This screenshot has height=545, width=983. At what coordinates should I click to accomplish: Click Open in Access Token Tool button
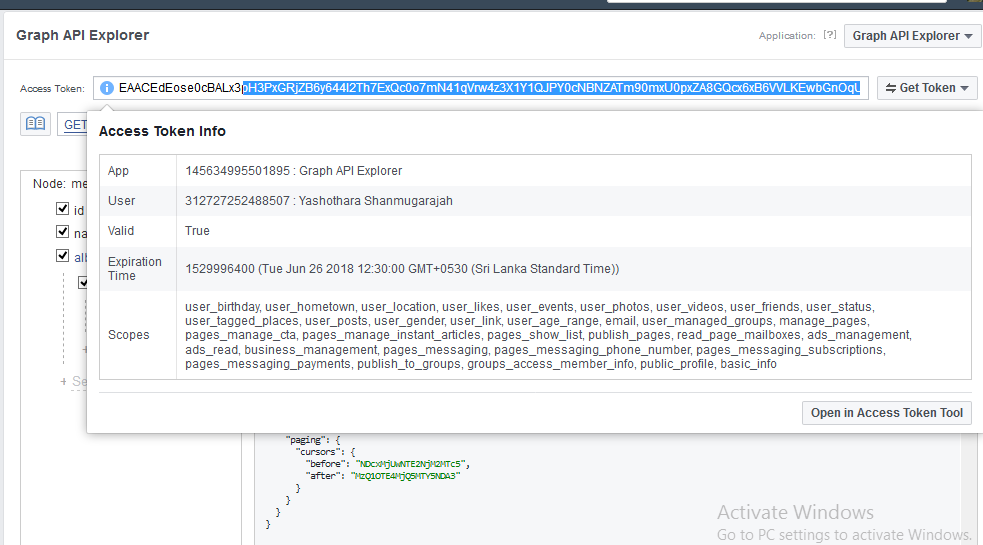click(x=886, y=413)
